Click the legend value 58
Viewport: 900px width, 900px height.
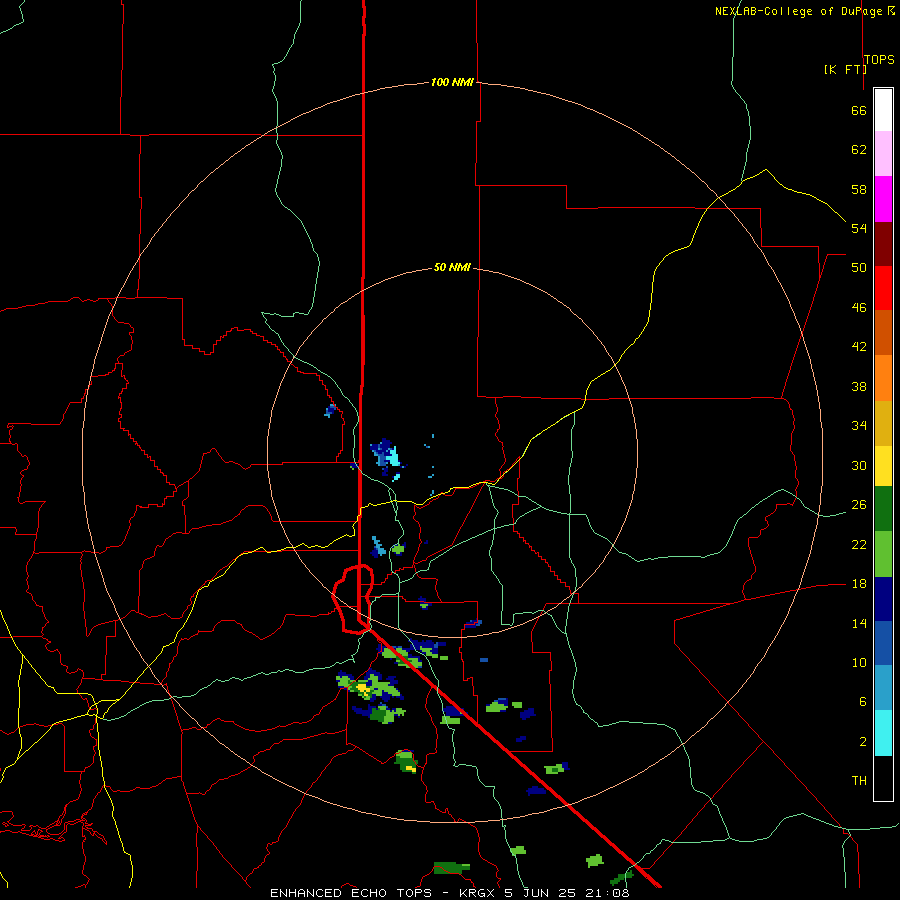(859, 189)
